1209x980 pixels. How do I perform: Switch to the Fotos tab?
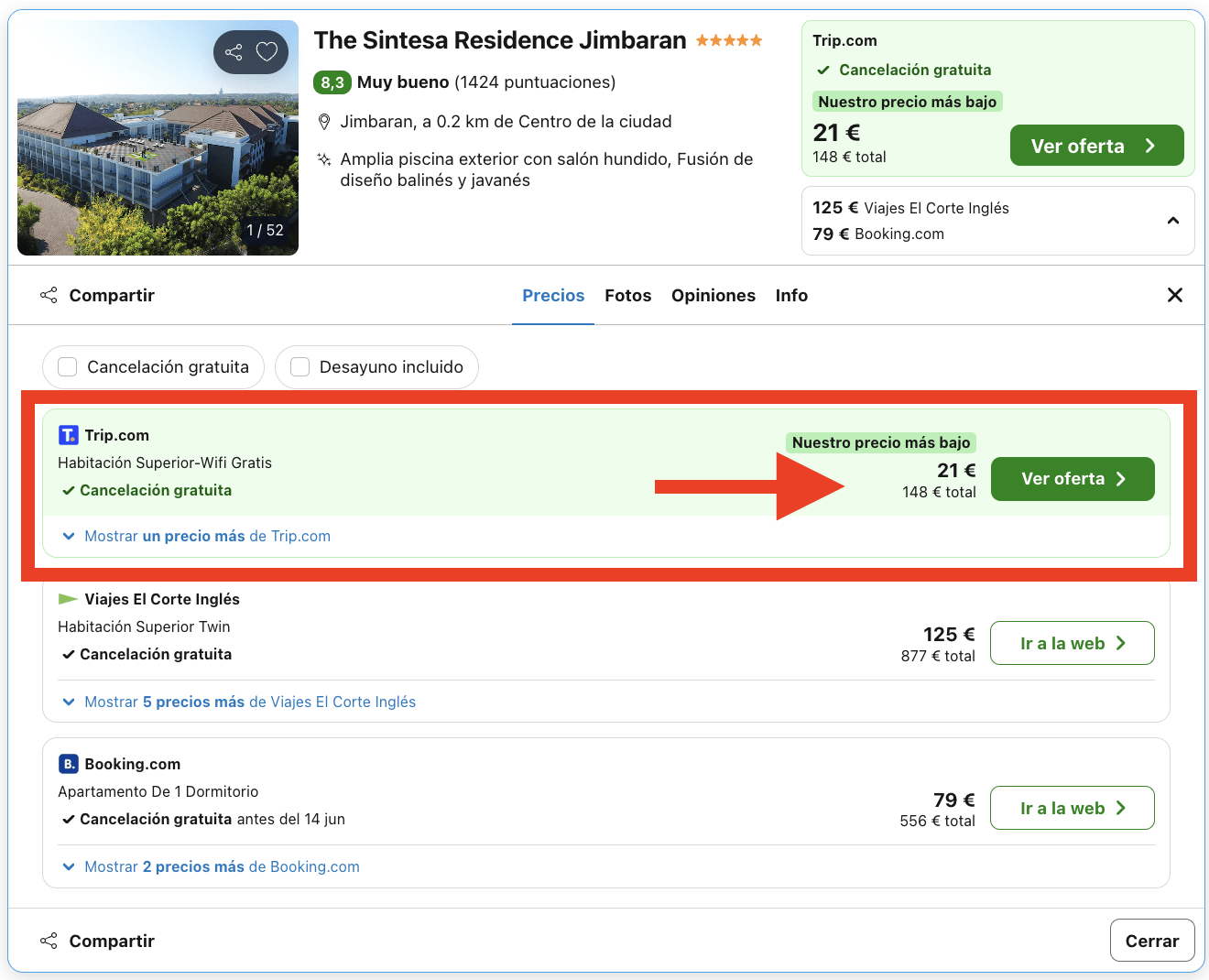point(627,296)
